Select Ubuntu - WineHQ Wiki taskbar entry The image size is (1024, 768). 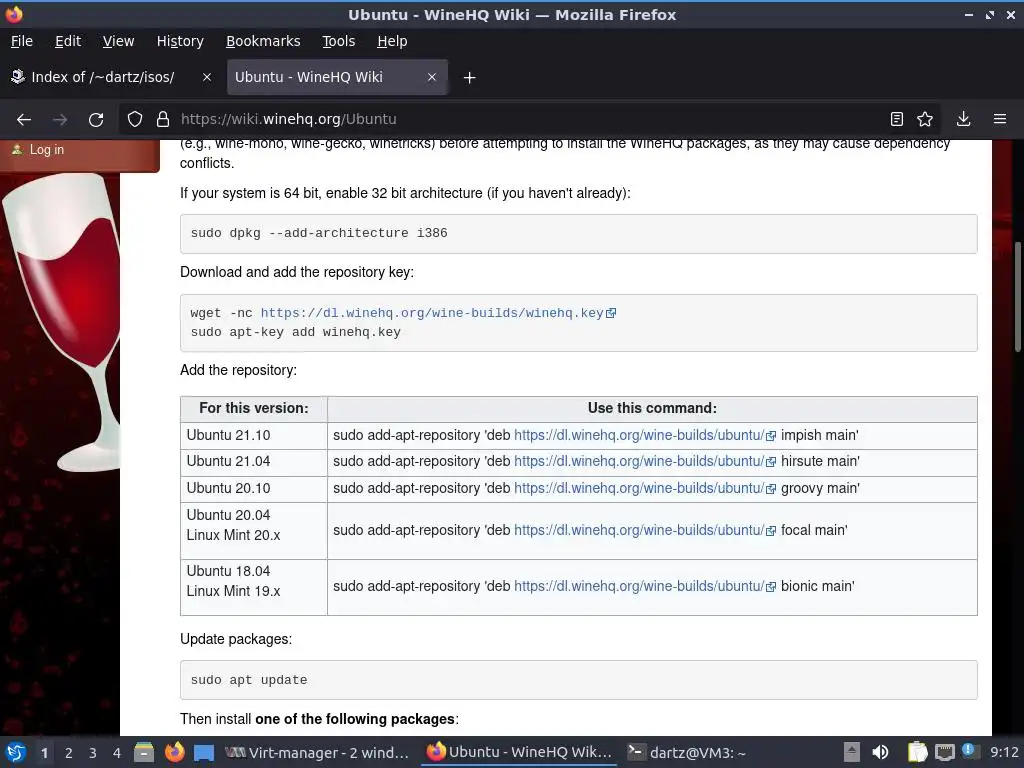(x=519, y=752)
